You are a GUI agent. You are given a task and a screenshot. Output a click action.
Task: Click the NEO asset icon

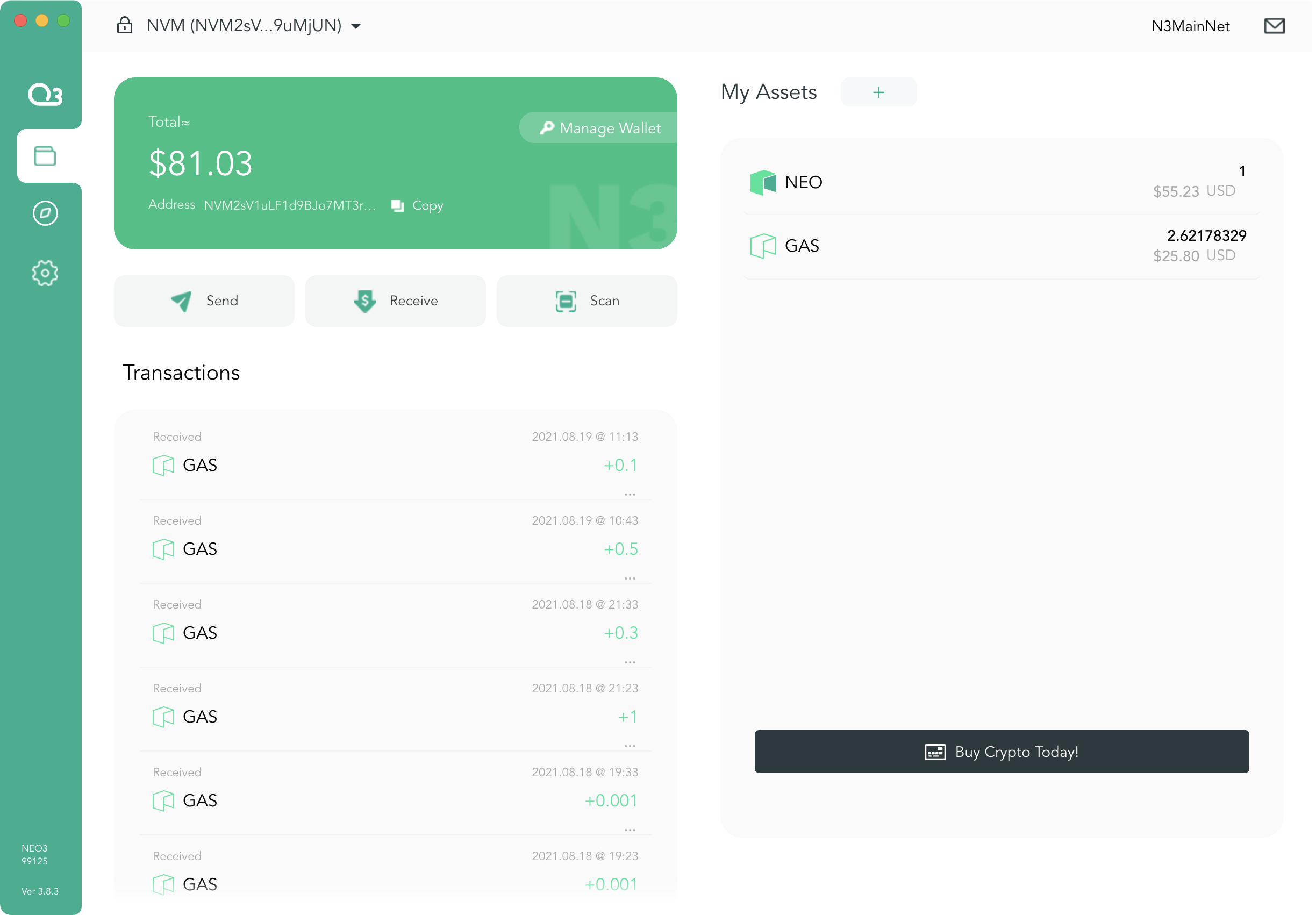[763, 182]
